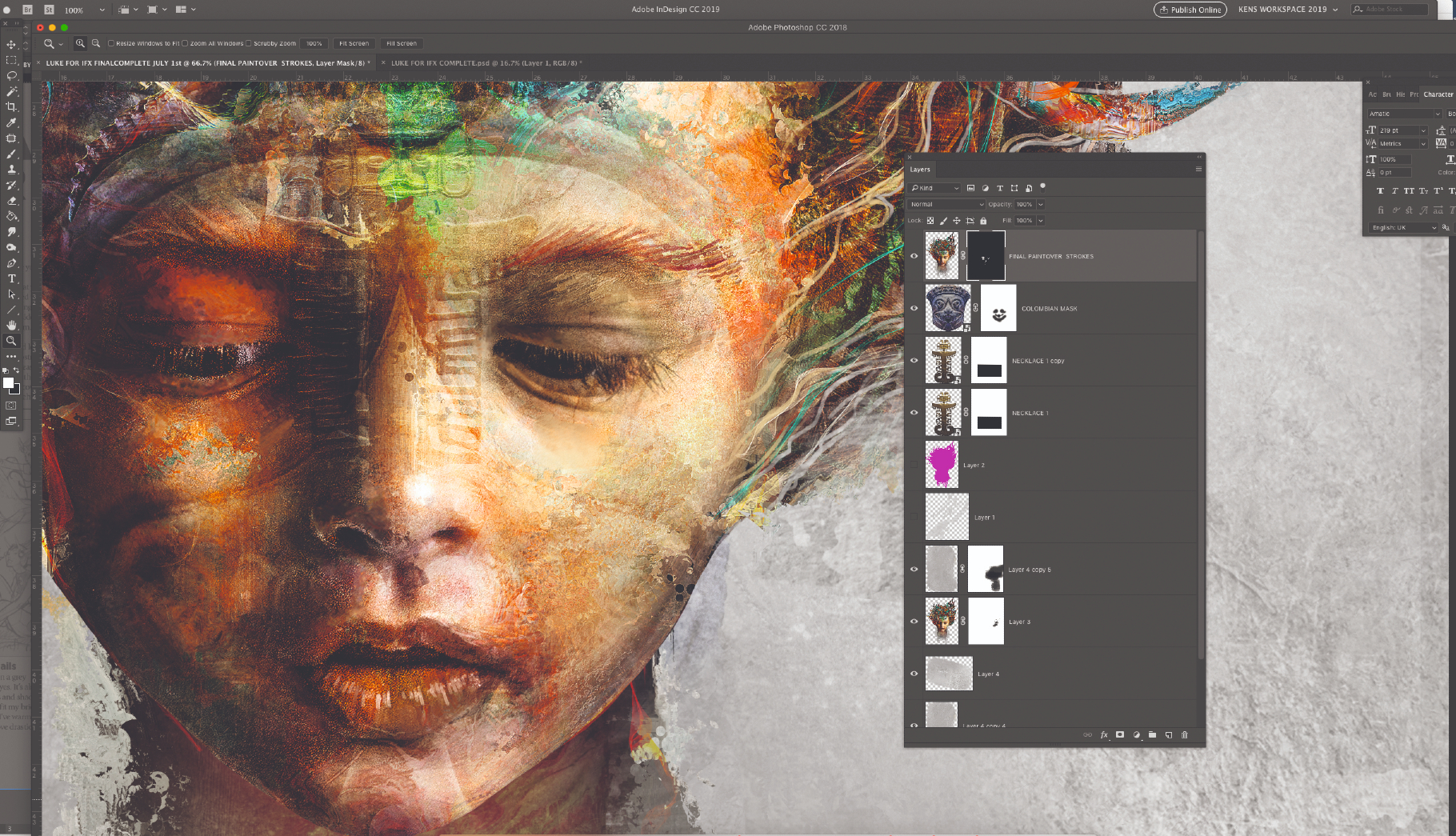Select the Hand tool
The width and height of the screenshot is (1456, 836).
[11, 325]
